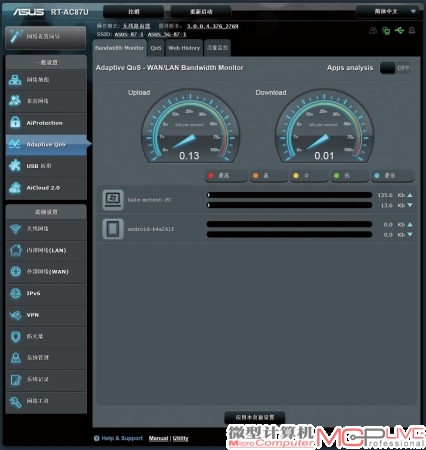
Task: Switch to the QoS tab
Action: click(156, 48)
